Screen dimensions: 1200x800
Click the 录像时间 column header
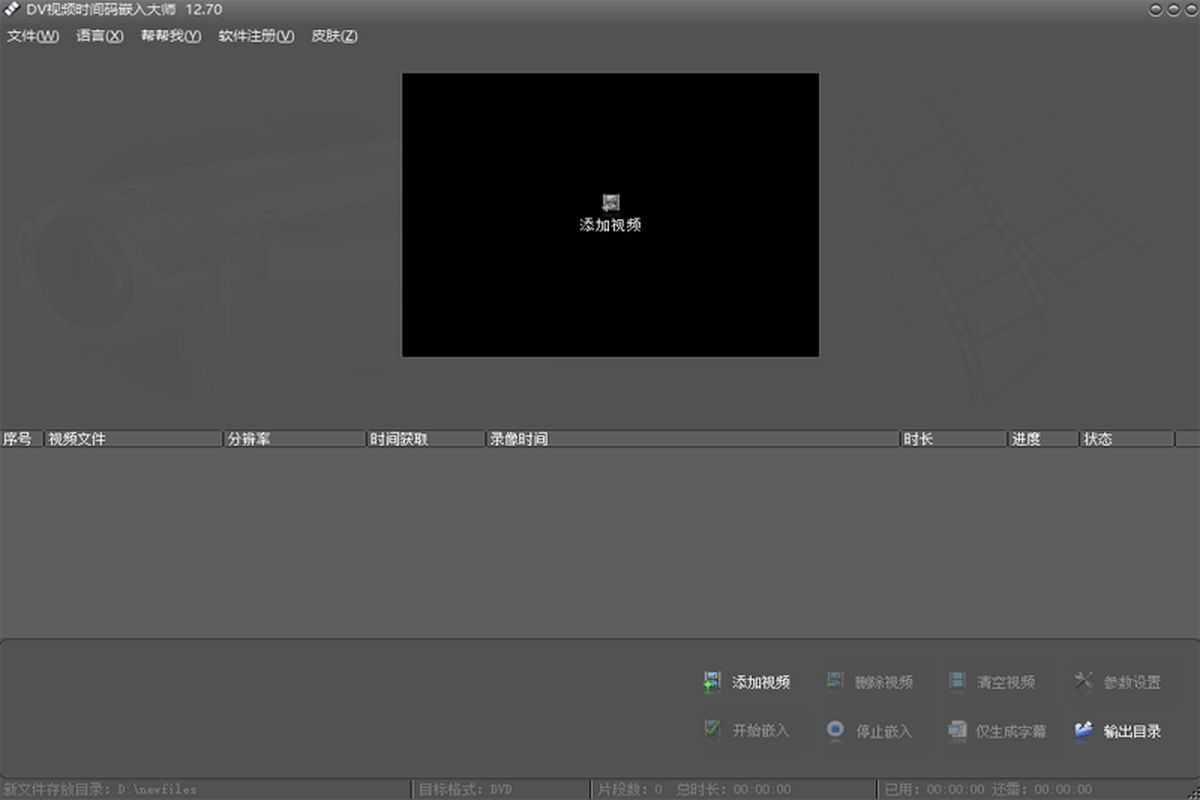tap(693, 439)
